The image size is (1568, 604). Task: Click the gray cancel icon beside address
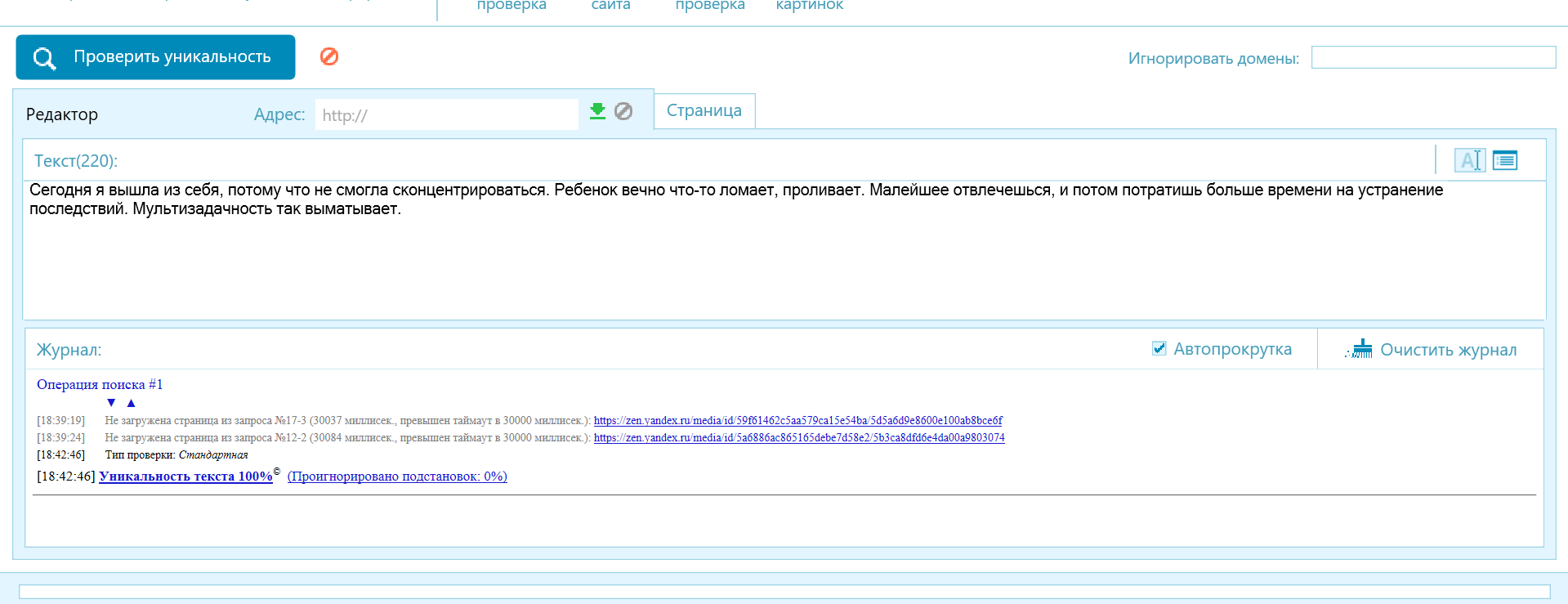click(x=623, y=111)
